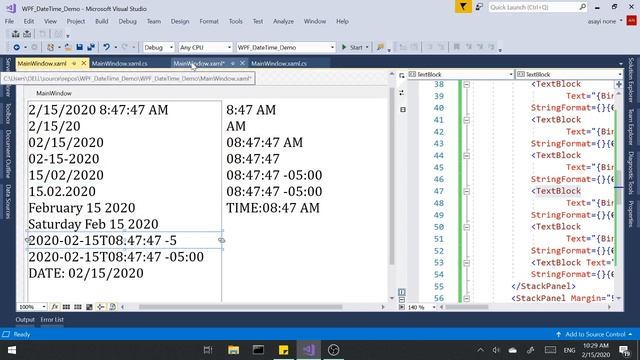Viewport: 640px width, 360px height.
Task: Open the Toolbox side tab
Action: (8, 113)
